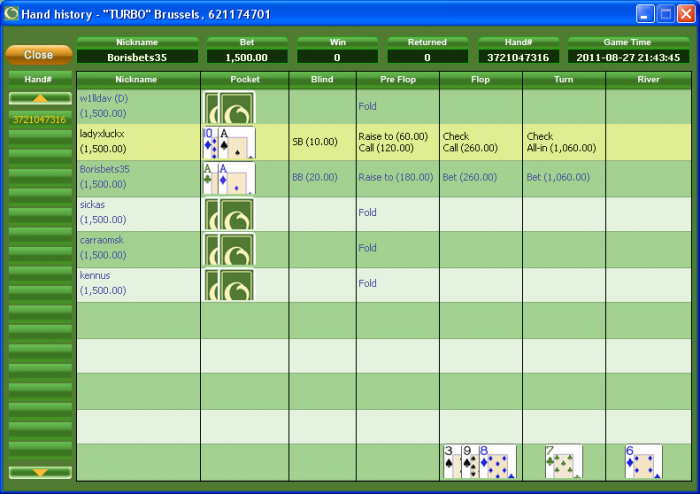
Task: Click the Bet value 1,500.00
Action: 247,57
